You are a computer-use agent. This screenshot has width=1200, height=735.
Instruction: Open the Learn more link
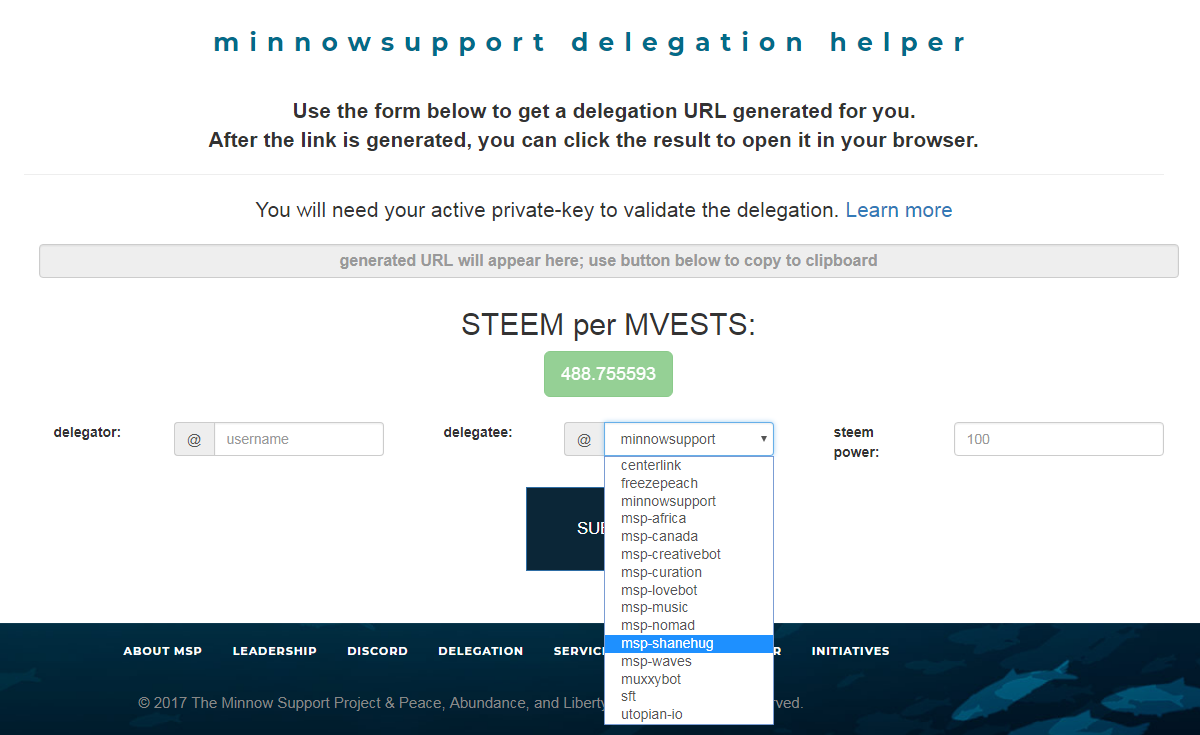(899, 210)
